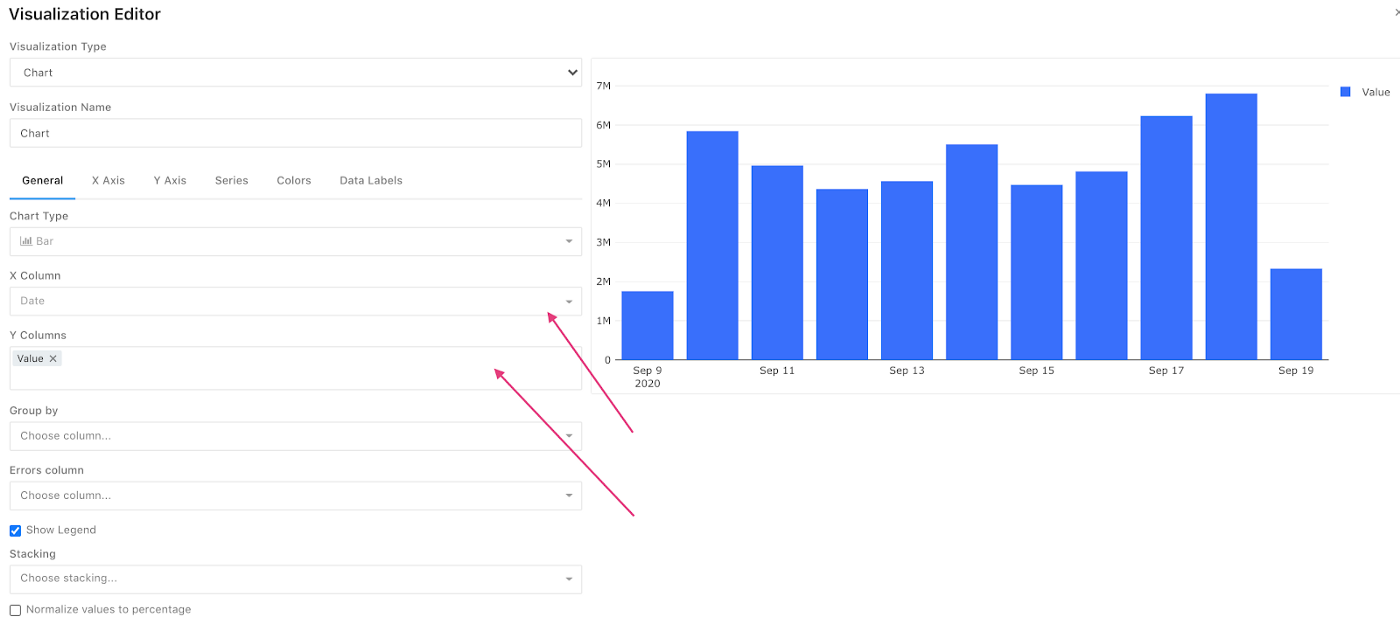Screen dimensions: 1400x637
Task: Click the Value legend label
Action: [x=1376, y=92]
